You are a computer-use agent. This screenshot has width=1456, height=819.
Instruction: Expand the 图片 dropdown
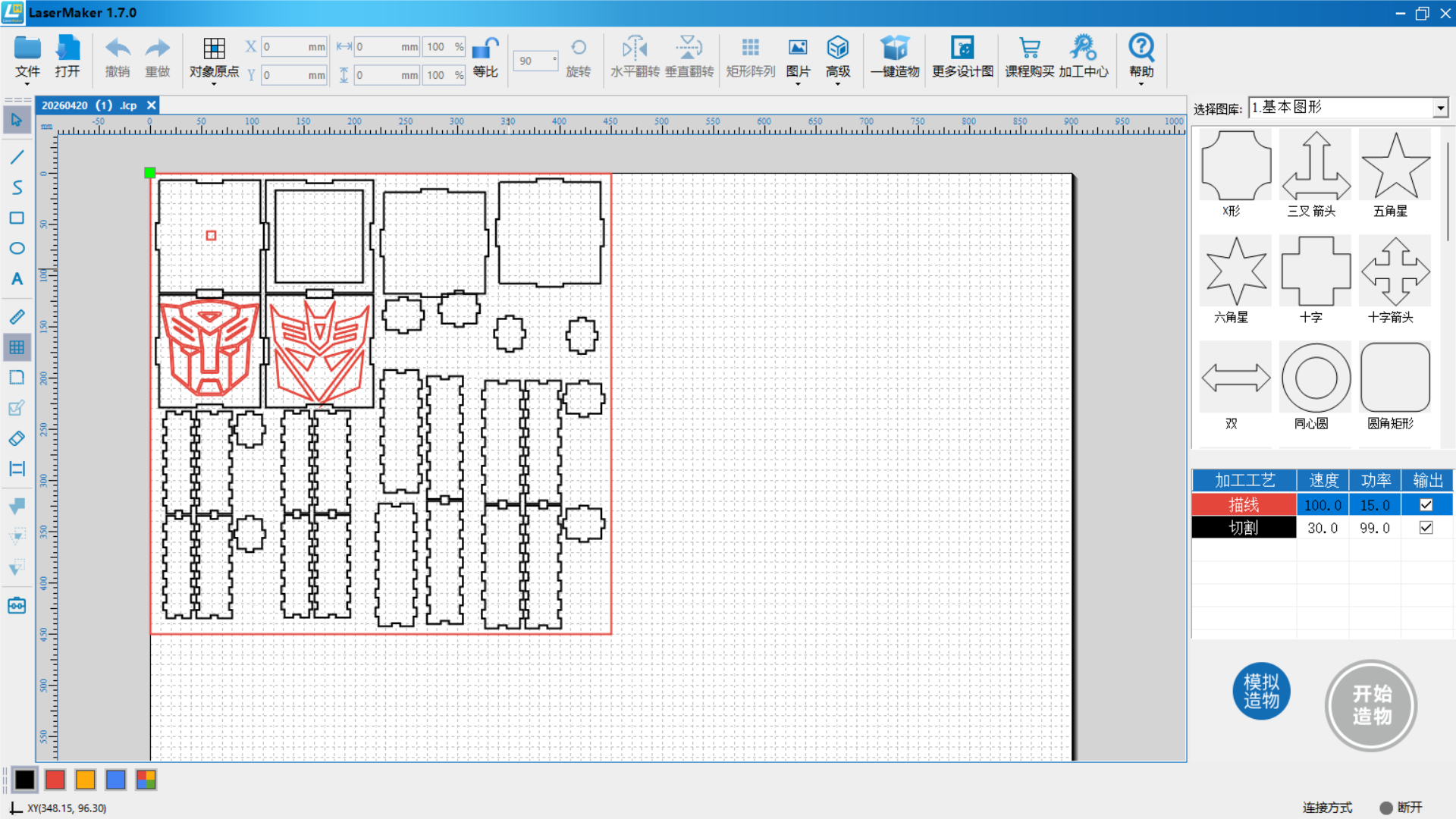(798, 83)
